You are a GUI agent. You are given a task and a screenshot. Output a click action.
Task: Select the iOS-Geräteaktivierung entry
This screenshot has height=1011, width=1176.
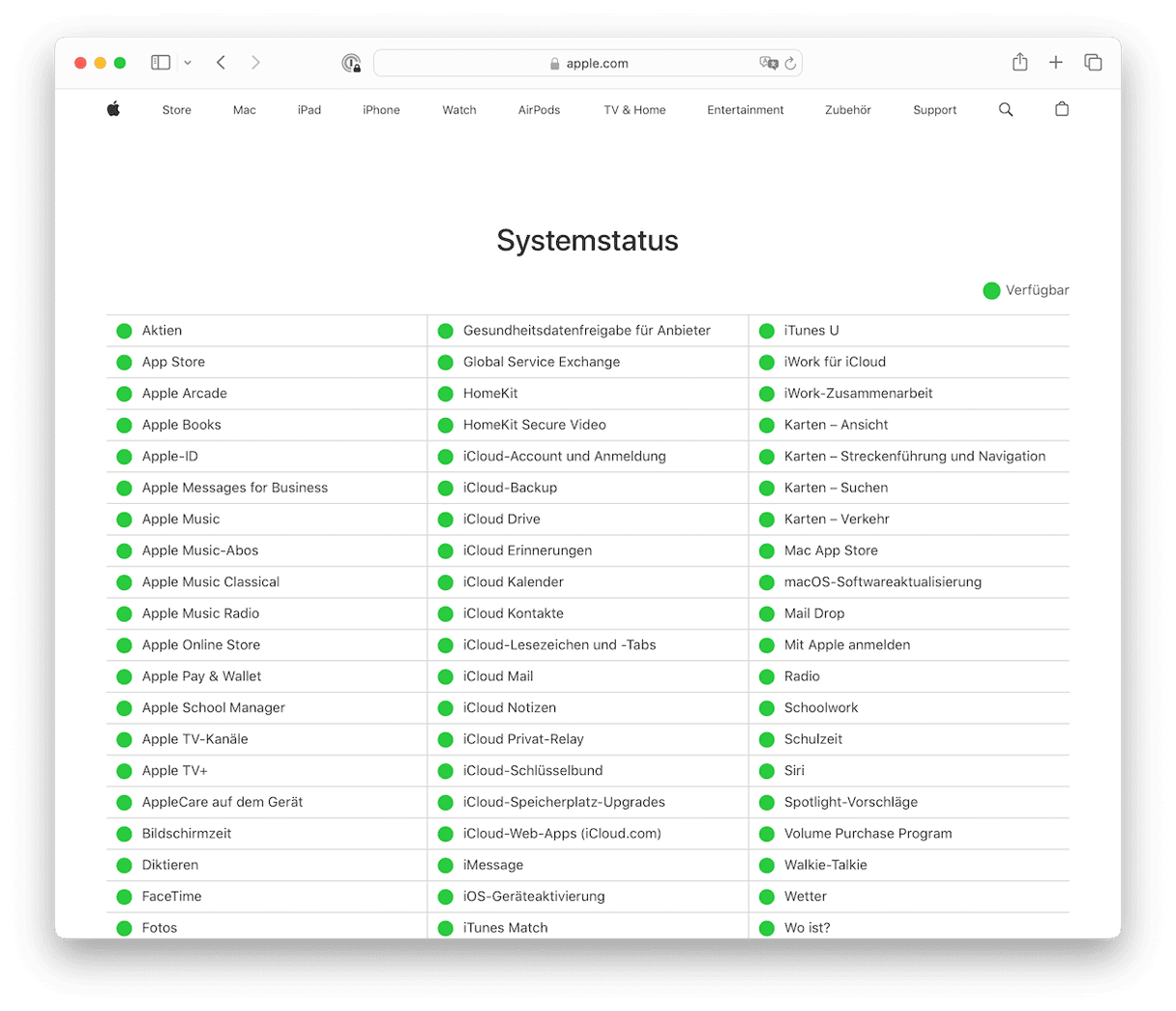point(588,897)
